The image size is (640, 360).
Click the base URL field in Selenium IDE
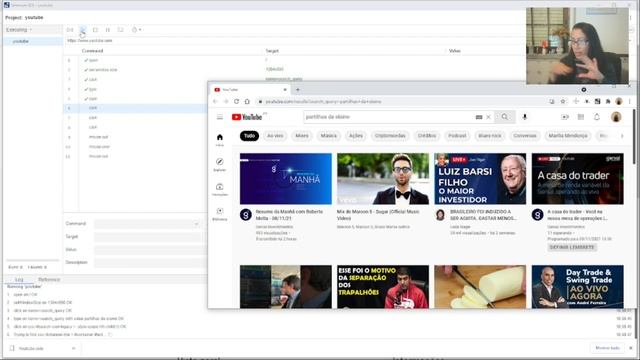[294, 40]
